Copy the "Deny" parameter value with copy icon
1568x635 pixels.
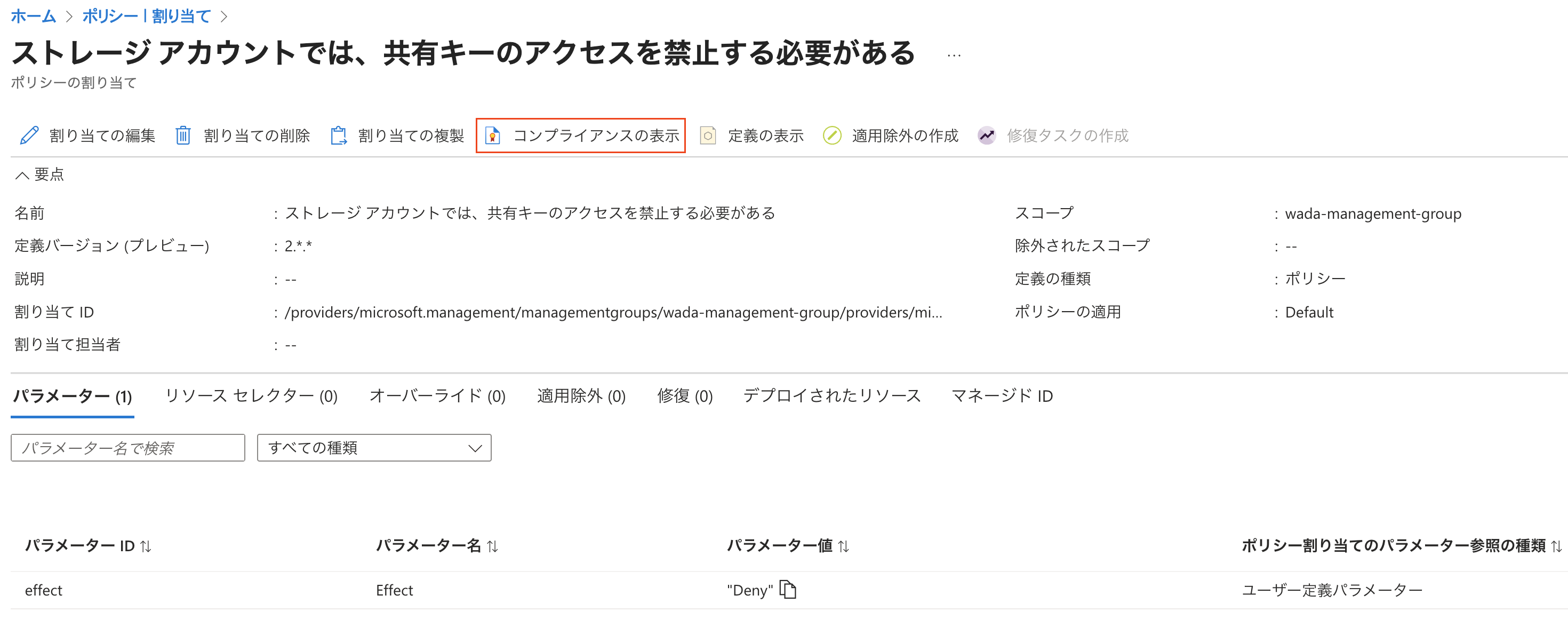(788, 589)
